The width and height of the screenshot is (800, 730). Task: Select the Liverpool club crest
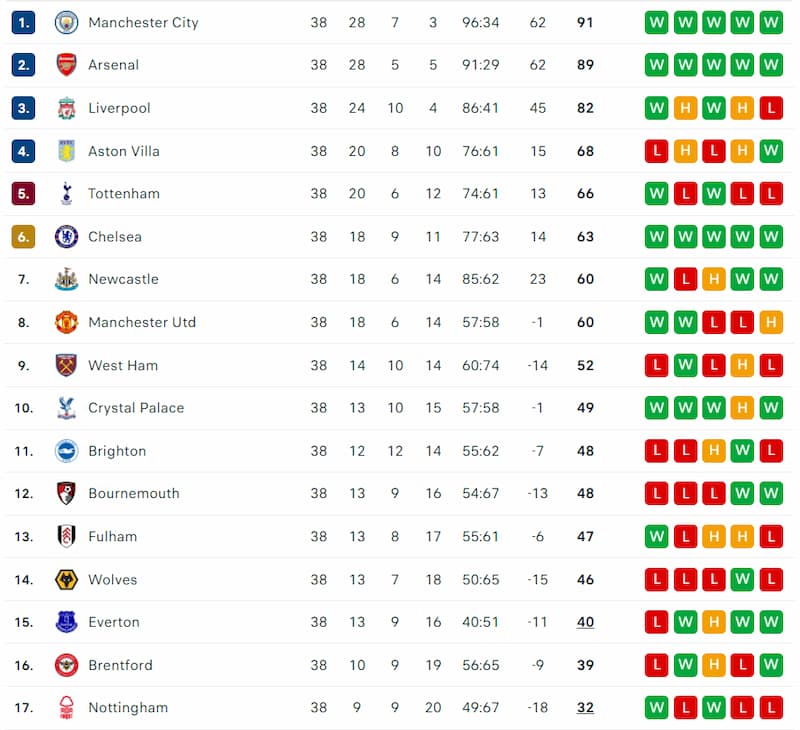tap(66, 108)
